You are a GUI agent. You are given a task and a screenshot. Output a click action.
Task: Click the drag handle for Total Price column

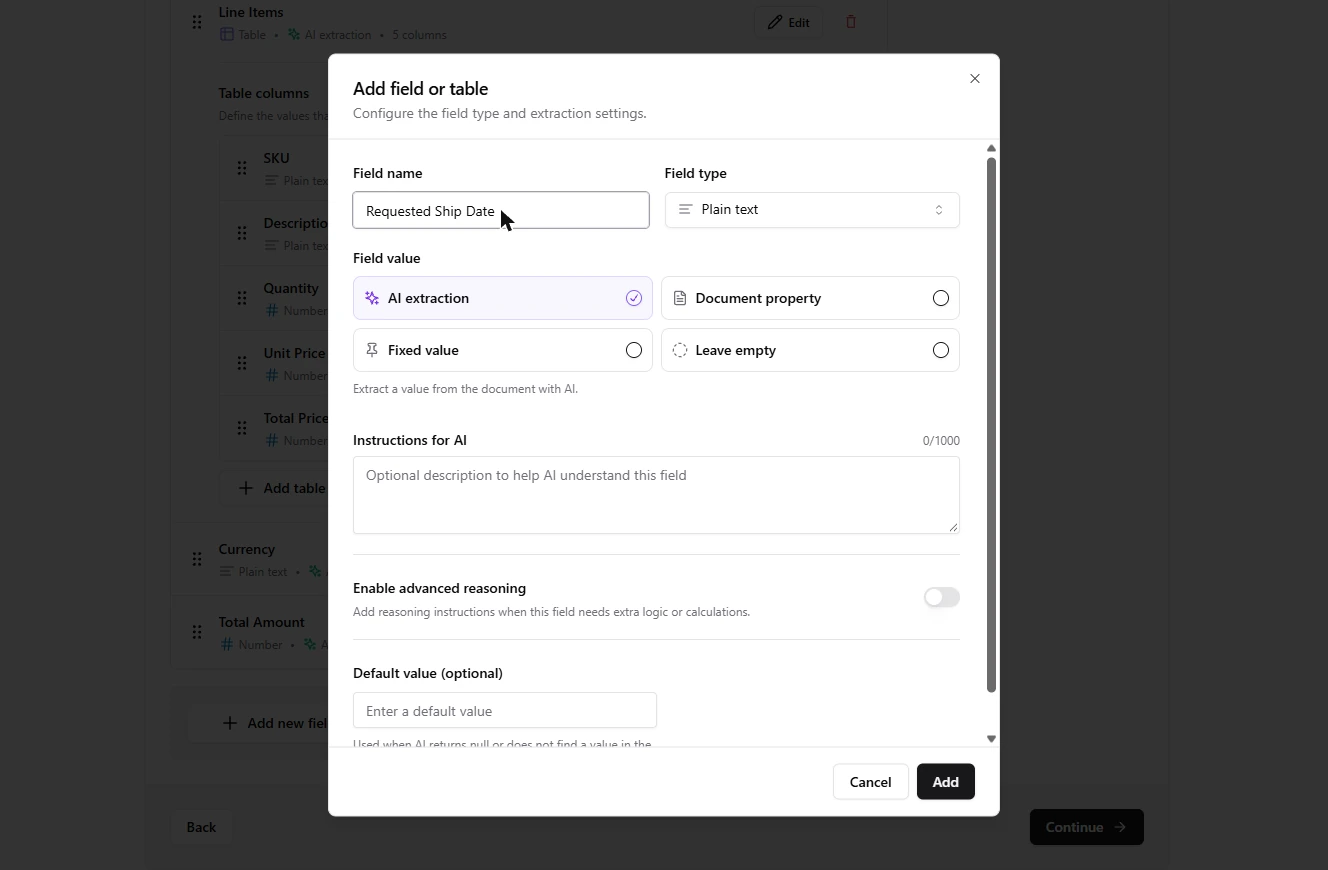(x=242, y=428)
